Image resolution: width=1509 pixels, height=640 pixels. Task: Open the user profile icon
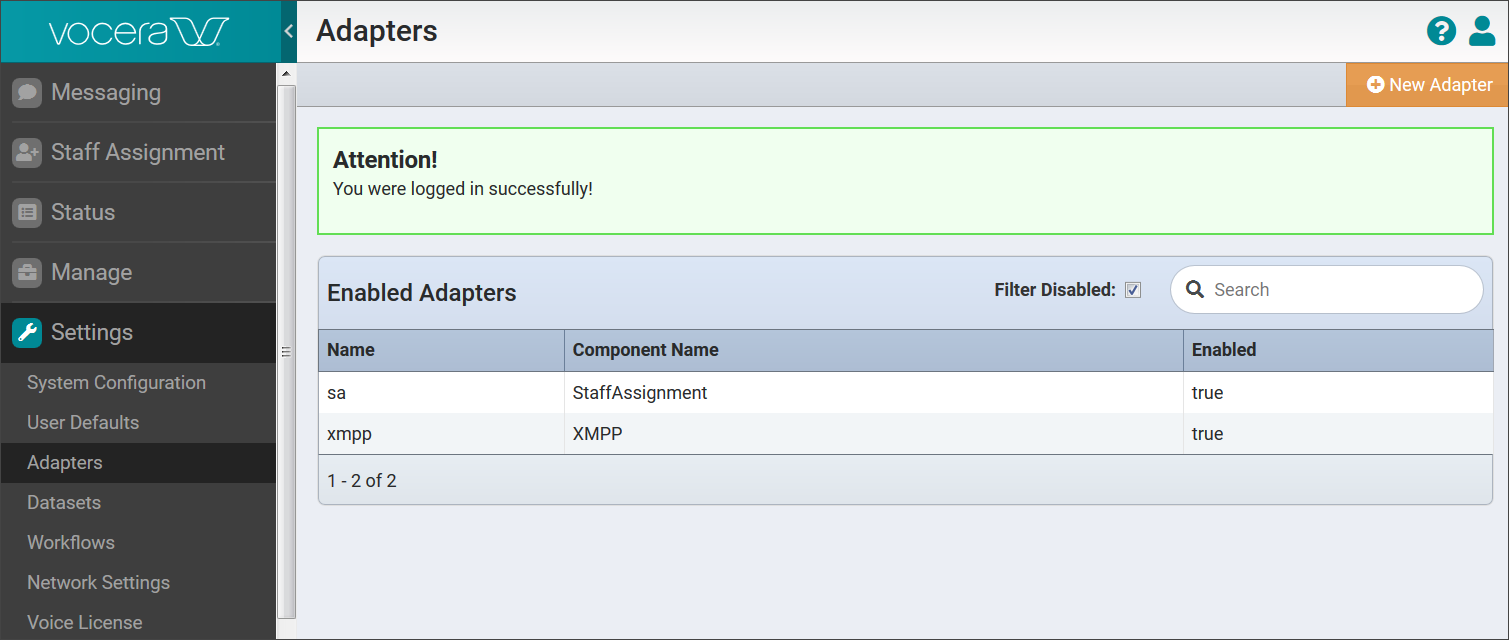(1482, 31)
